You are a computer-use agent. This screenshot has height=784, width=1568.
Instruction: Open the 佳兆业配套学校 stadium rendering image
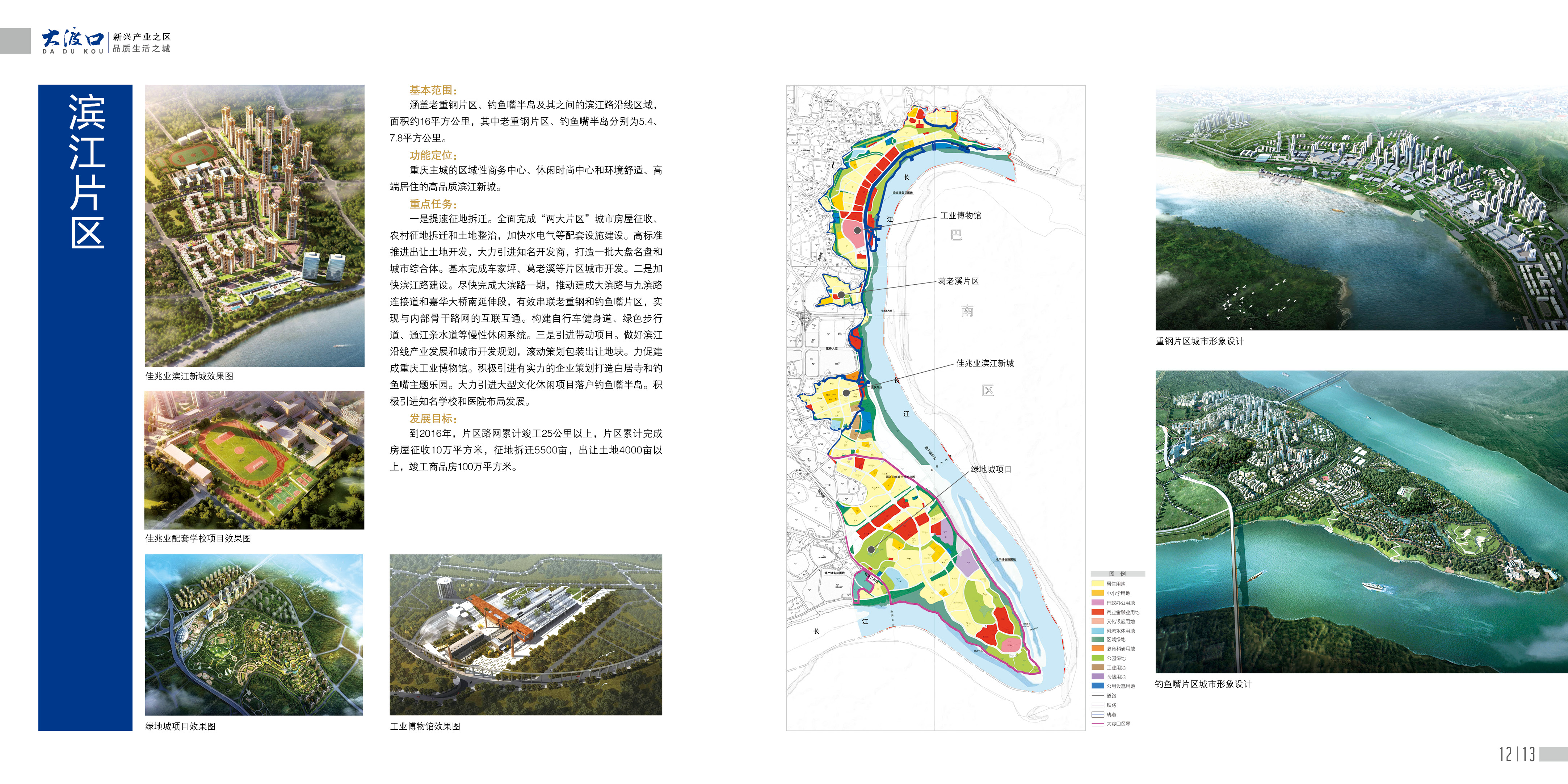tap(255, 460)
